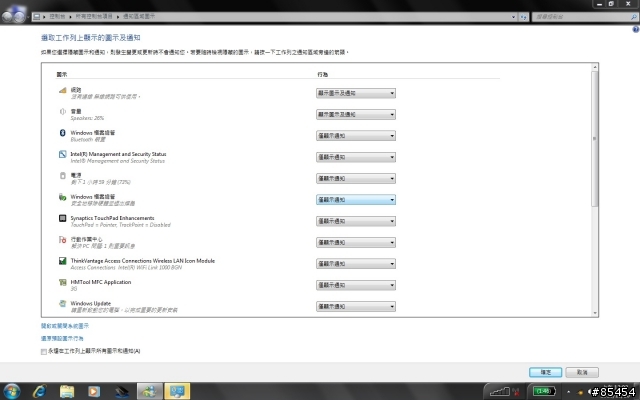Click the Intel Management and Security Status icon
The height and width of the screenshot is (400, 640).
click(62, 154)
